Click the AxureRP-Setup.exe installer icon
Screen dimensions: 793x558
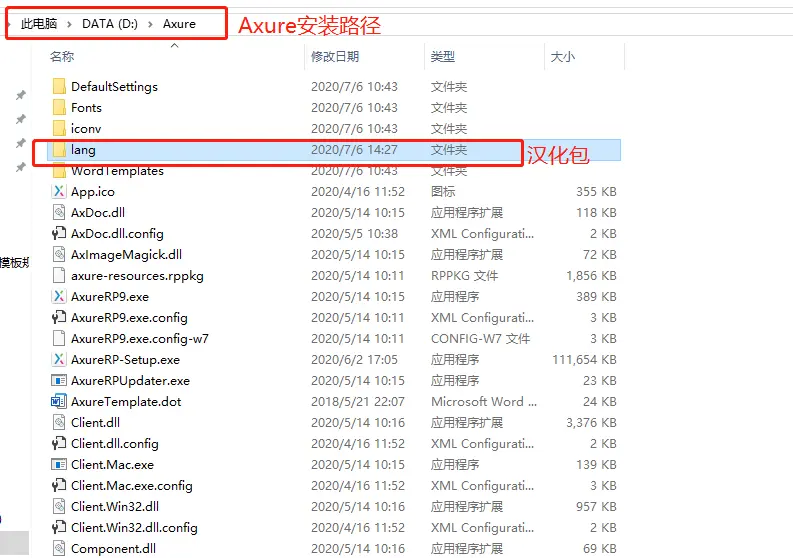[59, 360]
